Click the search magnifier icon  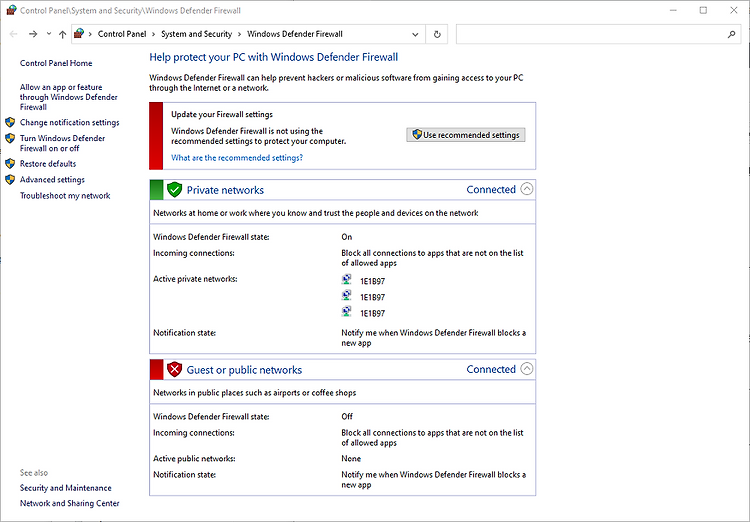point(731,34)
